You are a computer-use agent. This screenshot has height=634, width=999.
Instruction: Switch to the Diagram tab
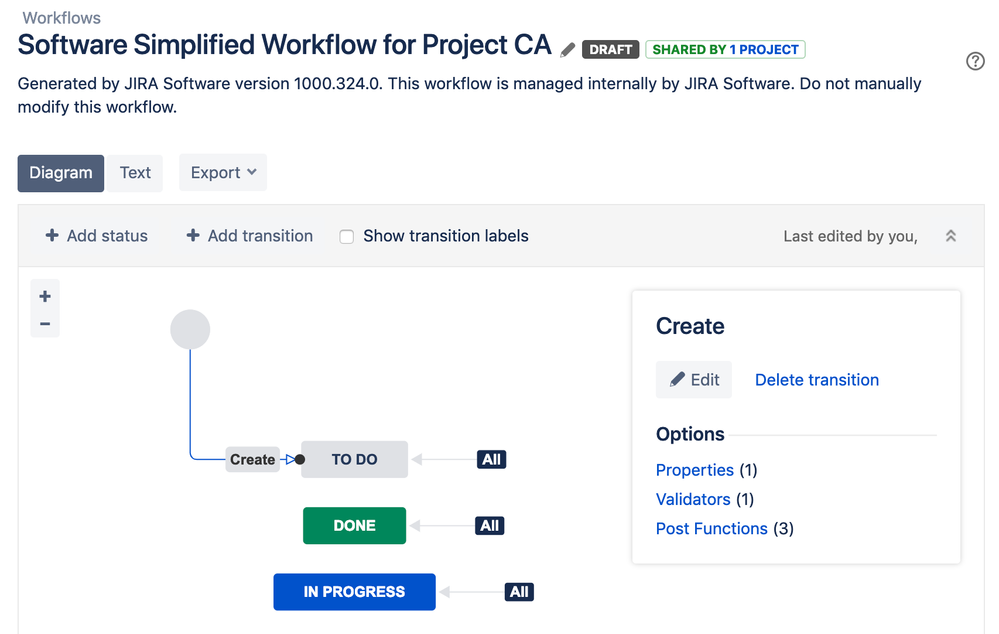[x=61, y=173]
